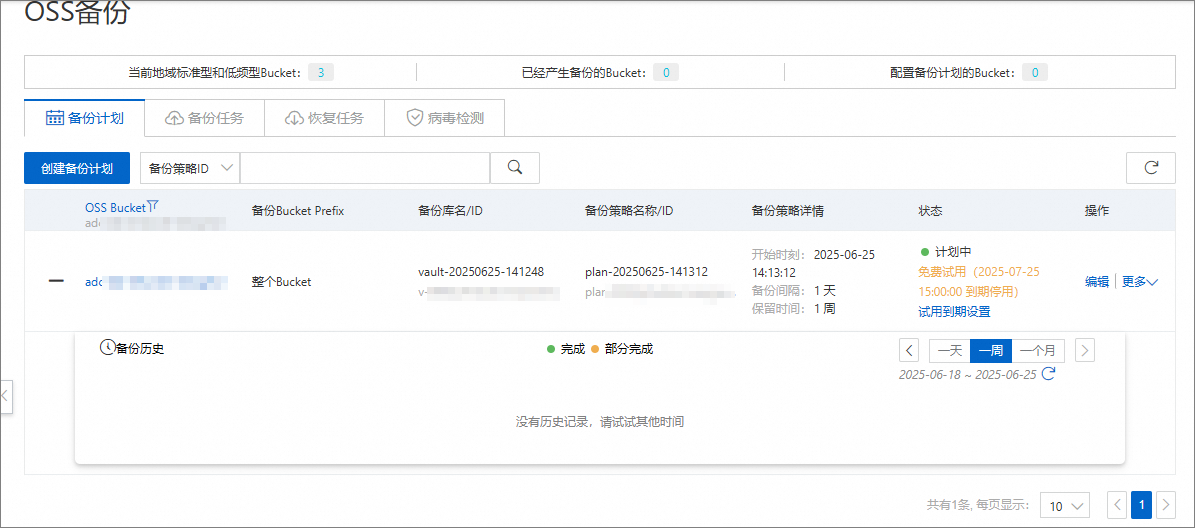The width and height of the screenshot is (1195, 528).
Task: Select page 1 in pagination
Action: pos(1142,505)
